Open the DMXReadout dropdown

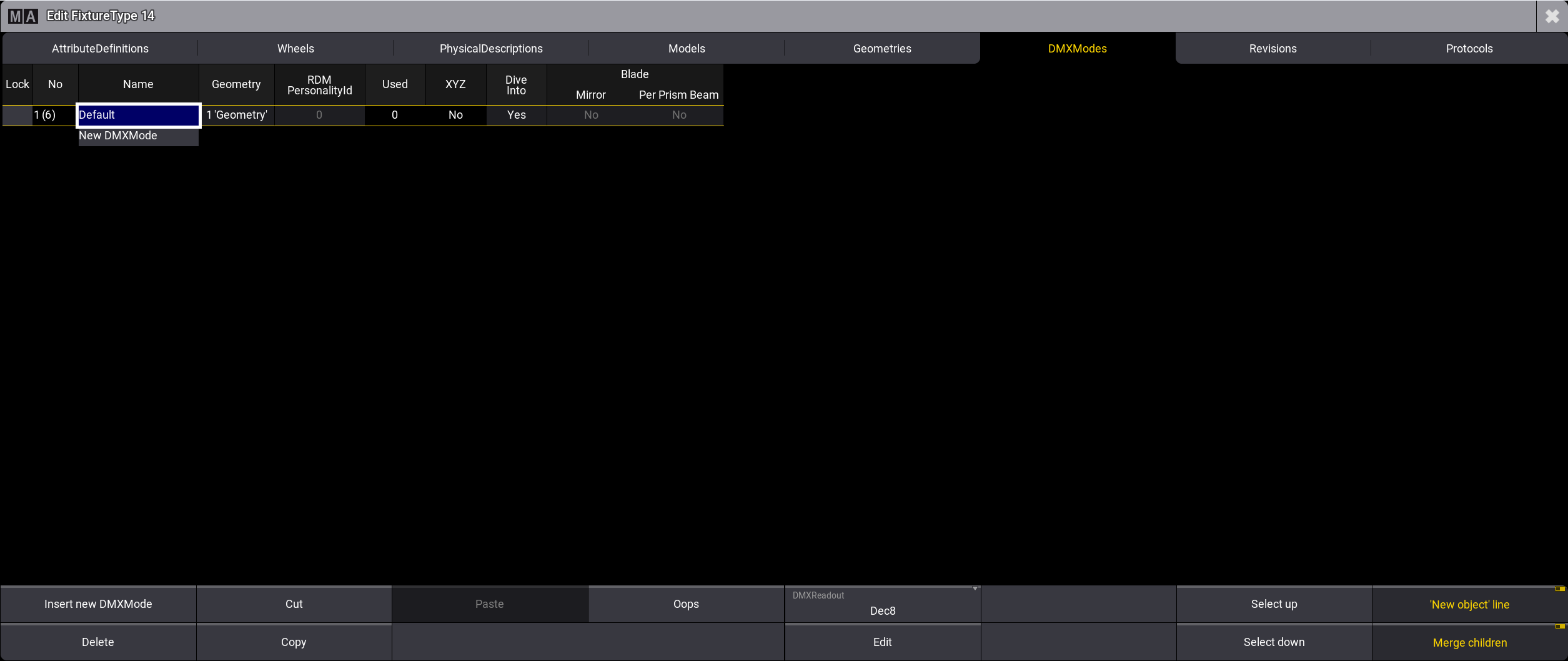click(x=882, y=604)
